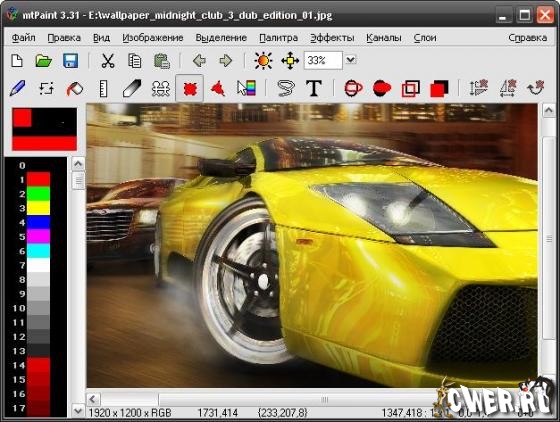The height and width of the screenshot is (422, 560).
Task: Open the Выделение menu
Action: (221, 37)
